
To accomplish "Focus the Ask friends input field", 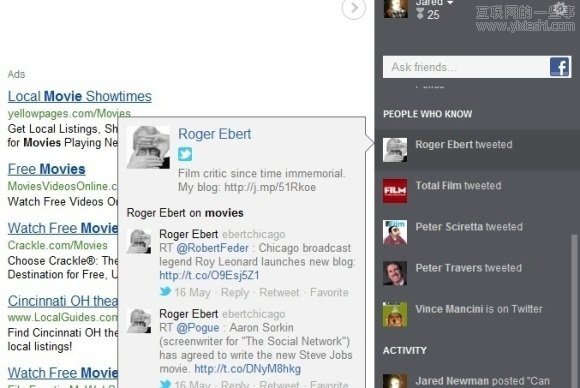I will click(466, 67).
